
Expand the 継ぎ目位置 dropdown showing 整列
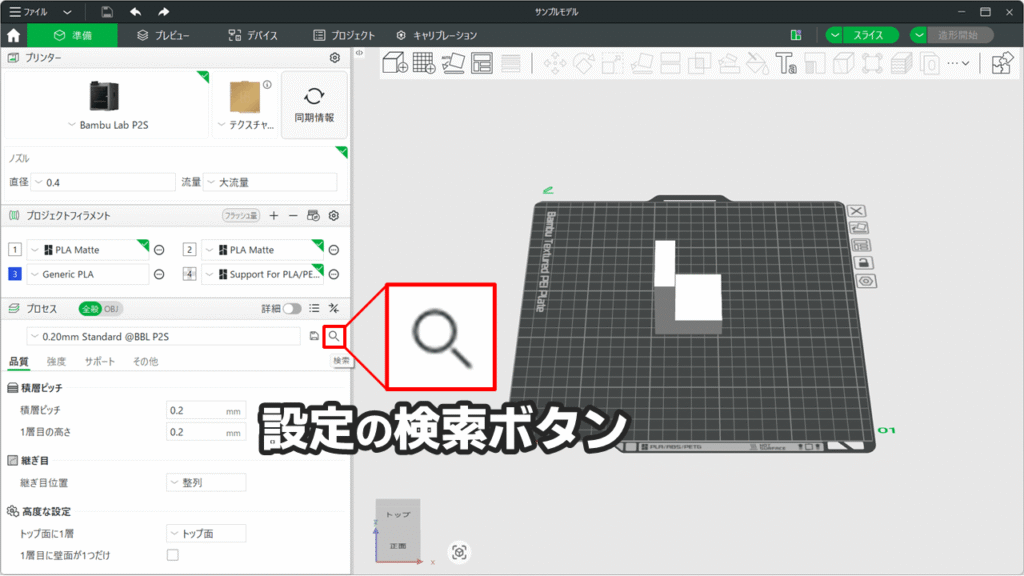click(x=205, y=482)
